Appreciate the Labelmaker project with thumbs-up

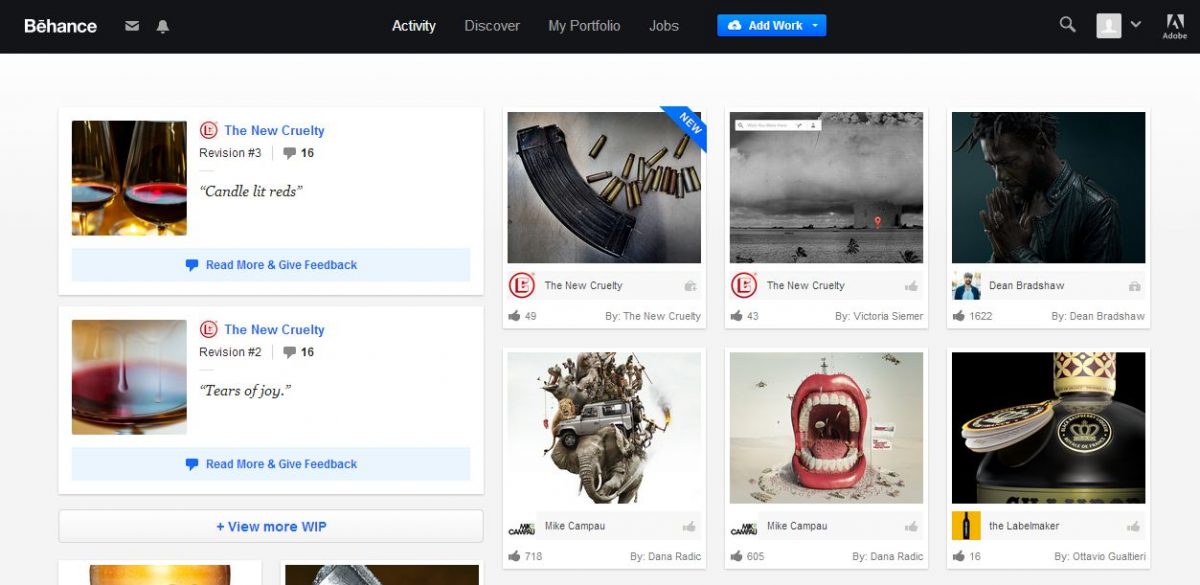(1134, 526)
